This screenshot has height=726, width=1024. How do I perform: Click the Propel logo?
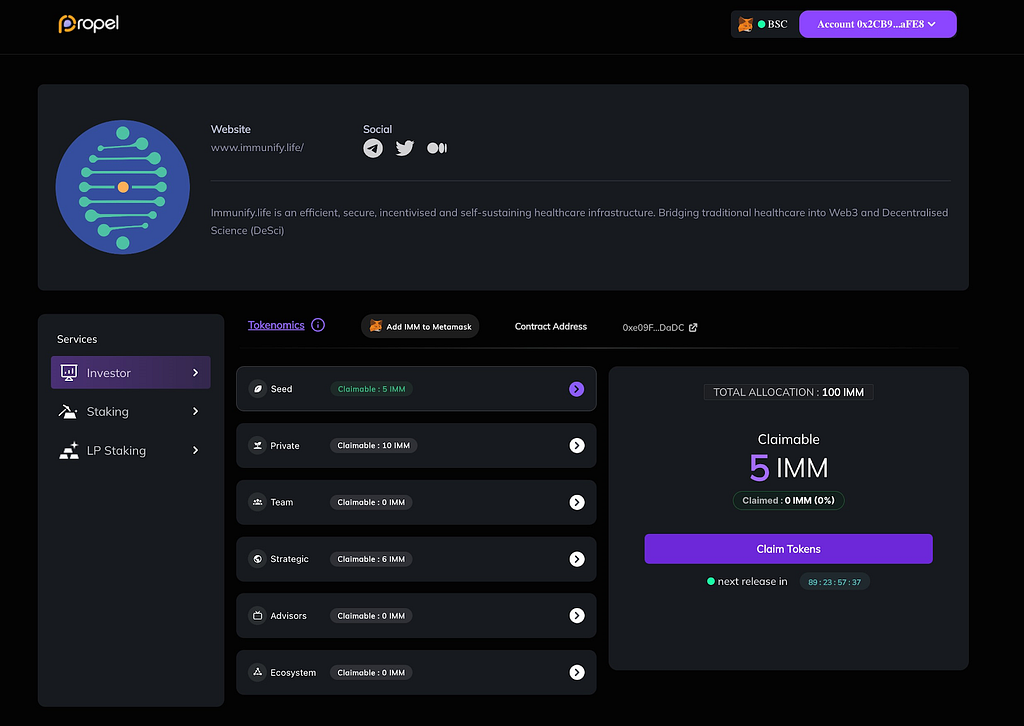89,24
